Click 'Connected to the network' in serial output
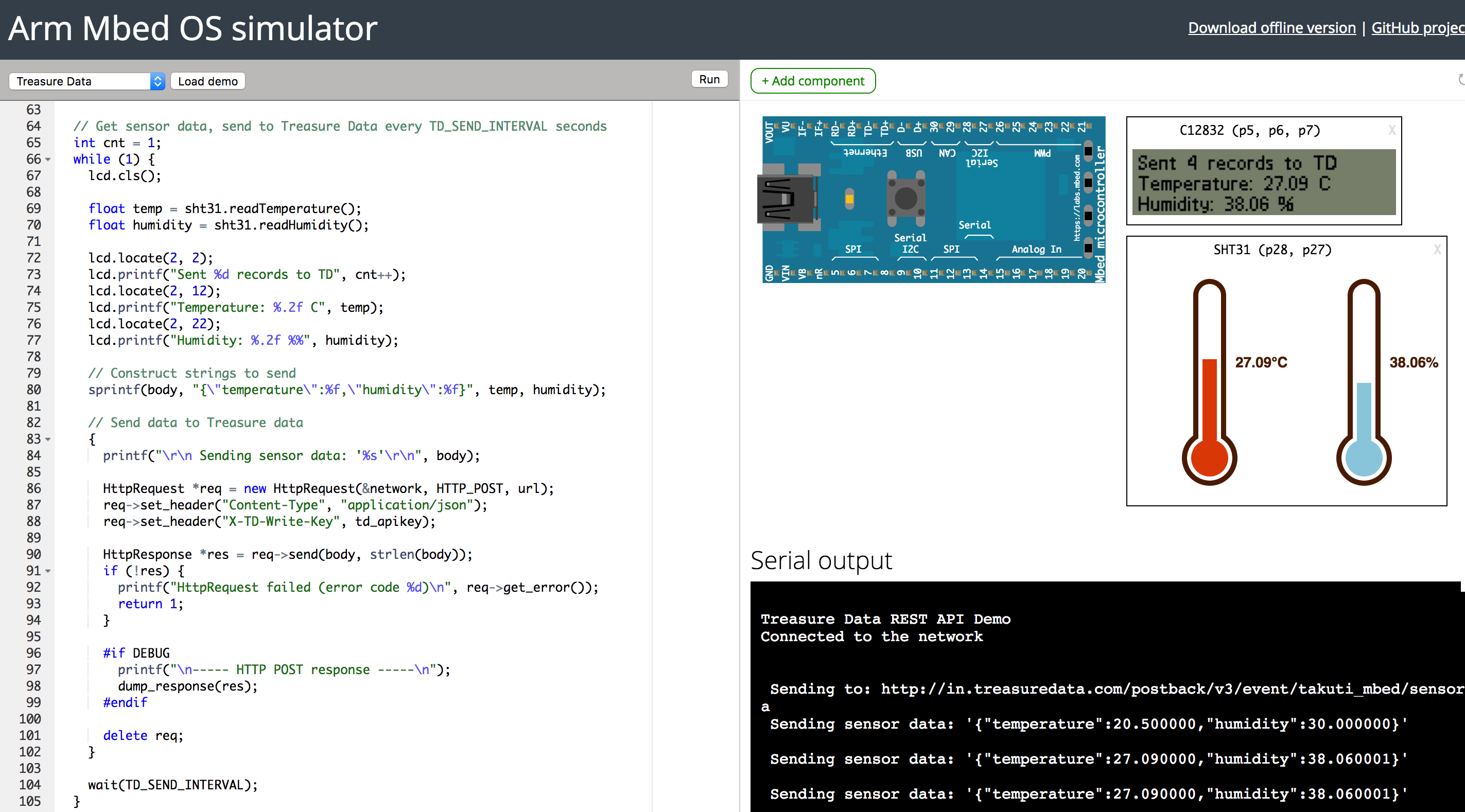1465x812 pixels. [871, 637]
